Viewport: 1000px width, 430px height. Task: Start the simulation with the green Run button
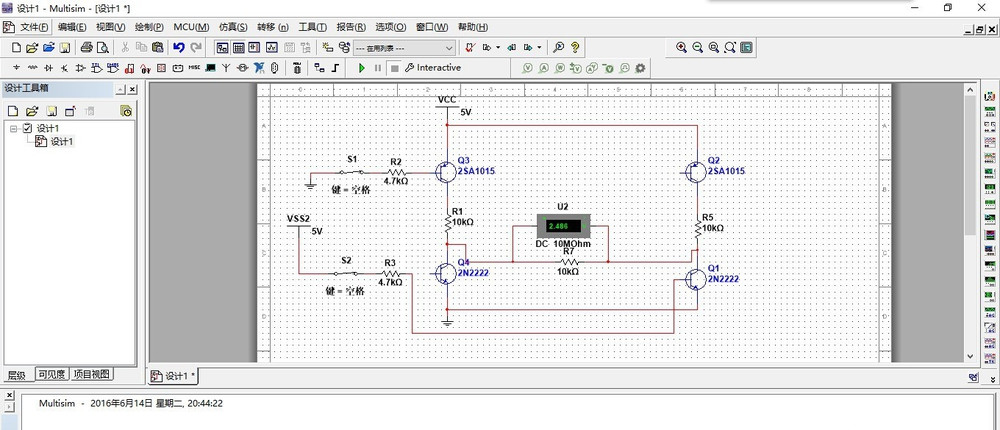[362, 68]
